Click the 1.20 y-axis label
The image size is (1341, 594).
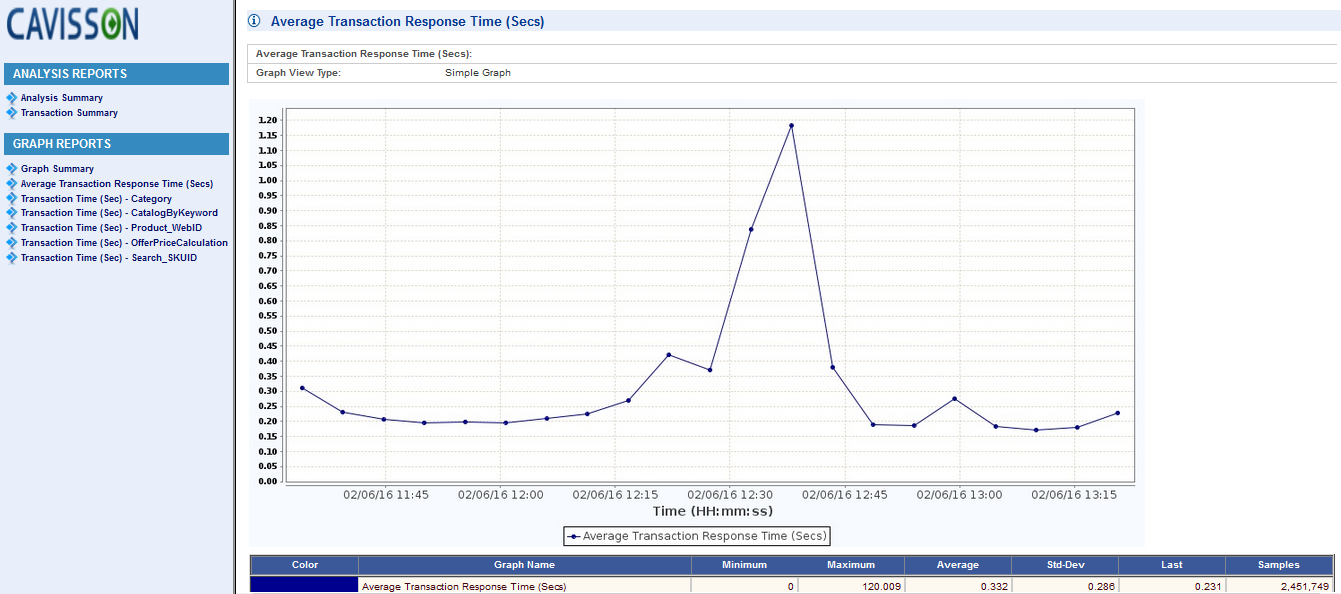tap(268, 121)
